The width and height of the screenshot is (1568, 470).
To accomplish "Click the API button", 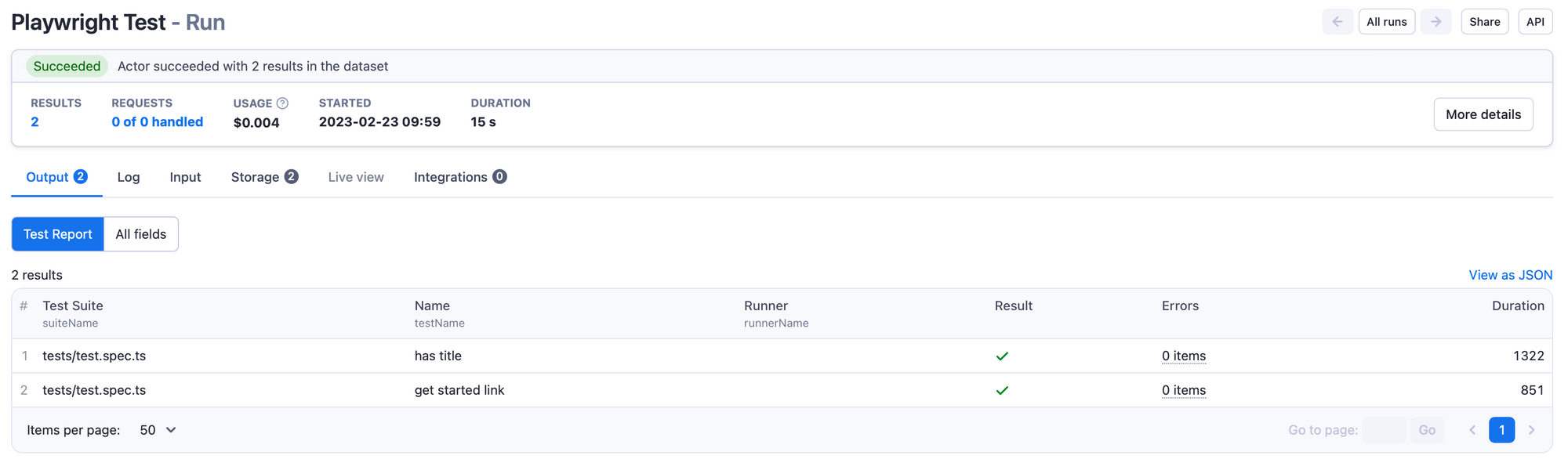I will point(1536,22).
